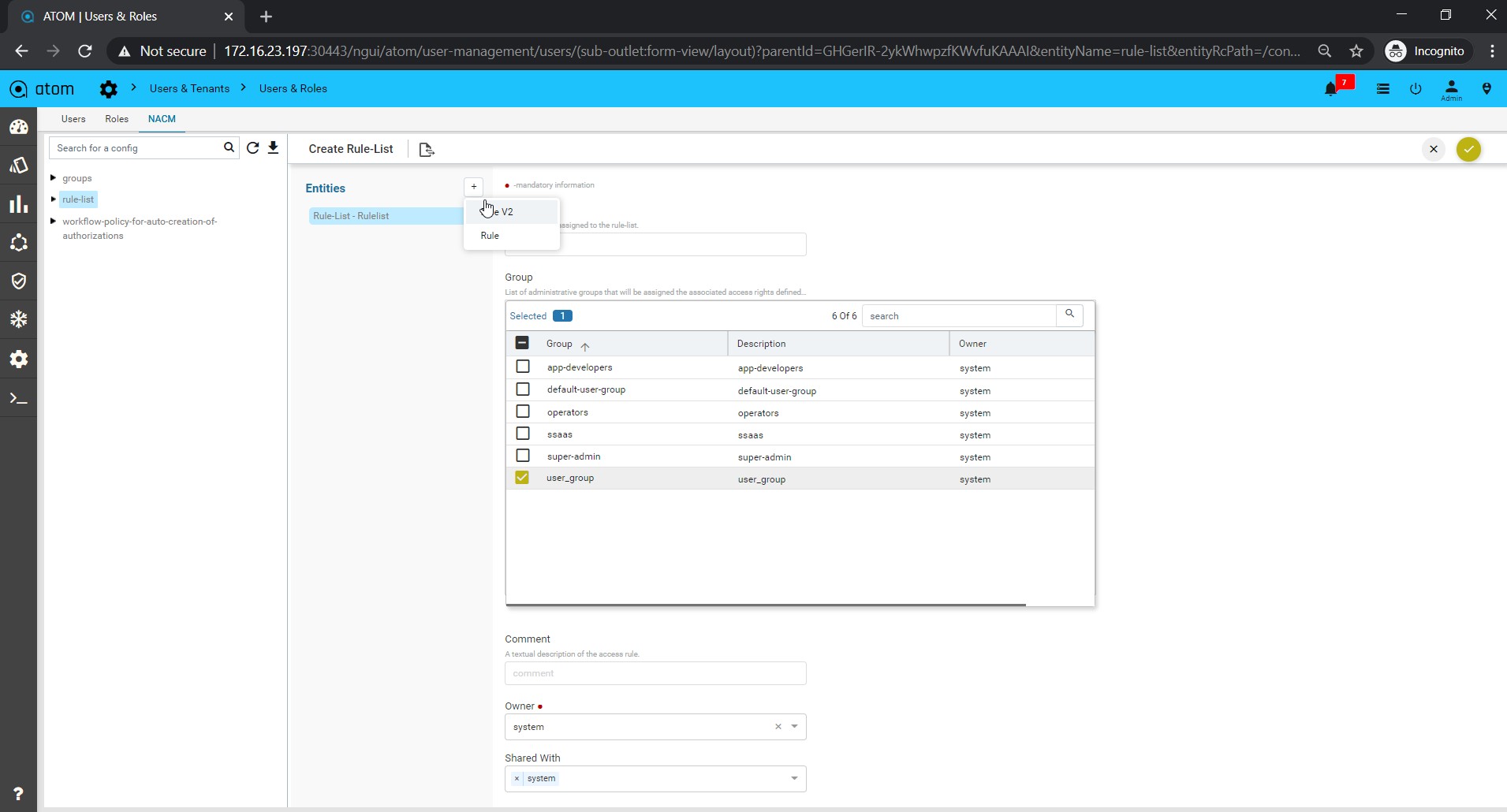Confirm the rule-list with the yellow check button
Screen dimensions: 1507x812
1468,149
